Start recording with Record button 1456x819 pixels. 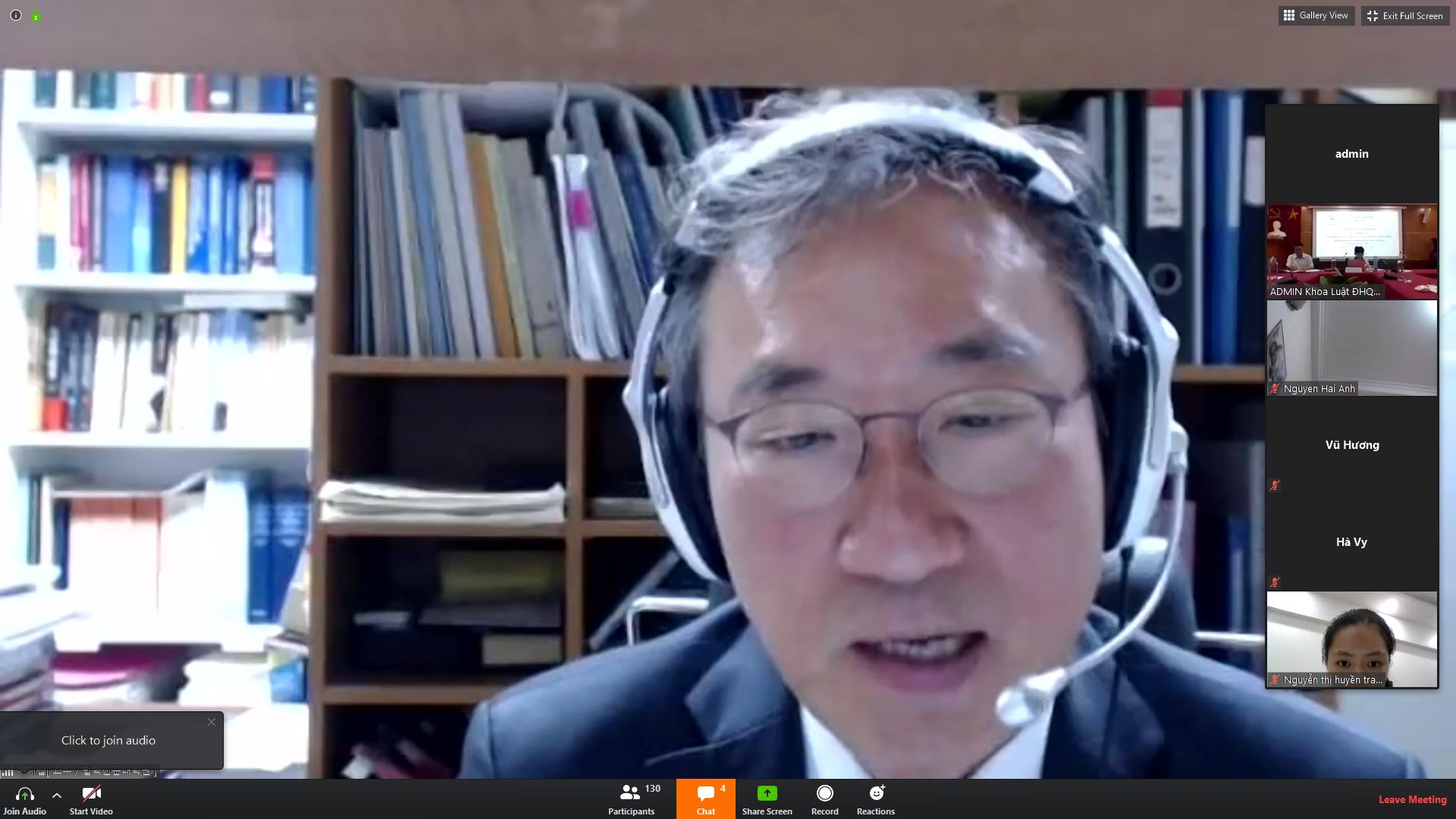824,793
